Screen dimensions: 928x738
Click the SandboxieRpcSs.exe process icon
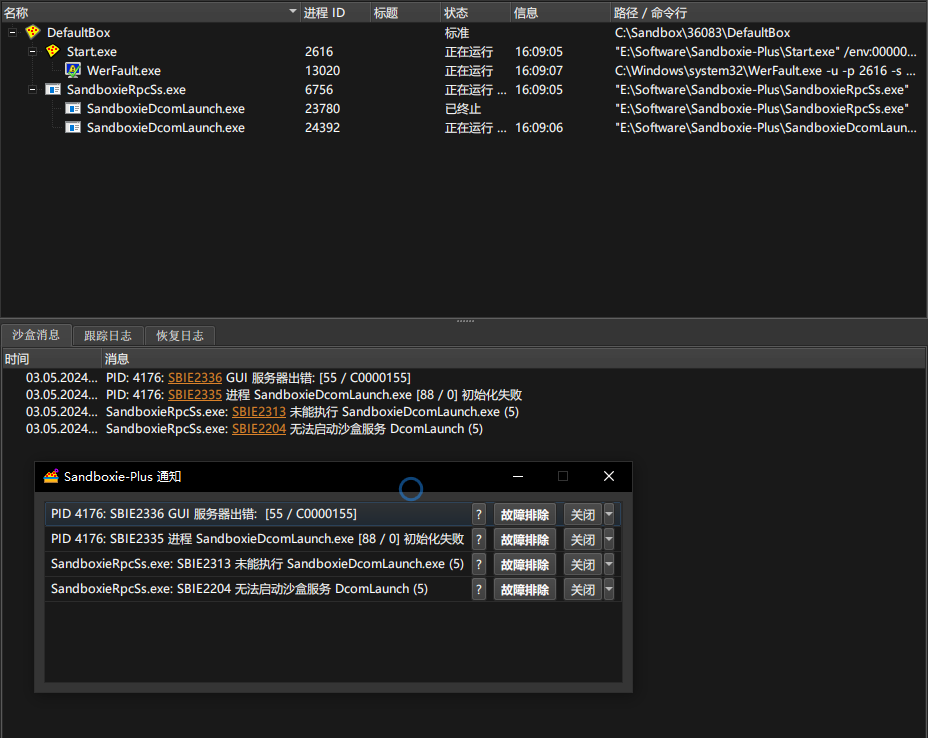53,90
